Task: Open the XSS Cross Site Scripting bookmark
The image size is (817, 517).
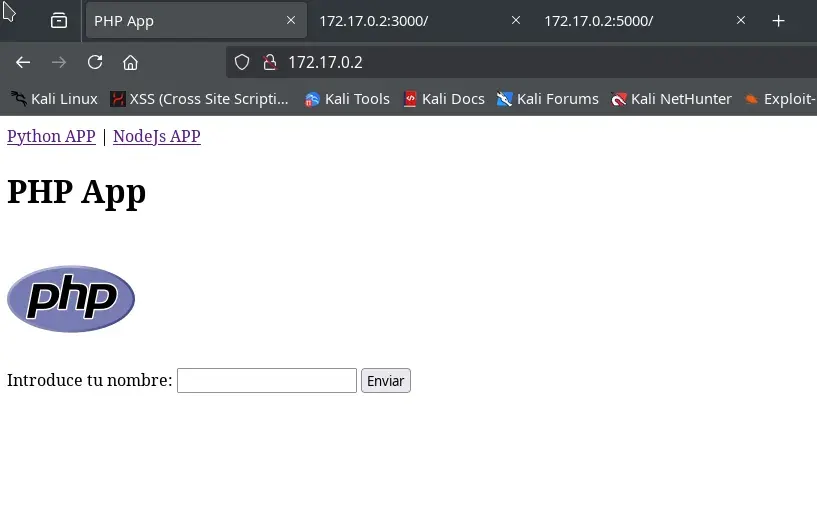Action: tap(199, 99)
